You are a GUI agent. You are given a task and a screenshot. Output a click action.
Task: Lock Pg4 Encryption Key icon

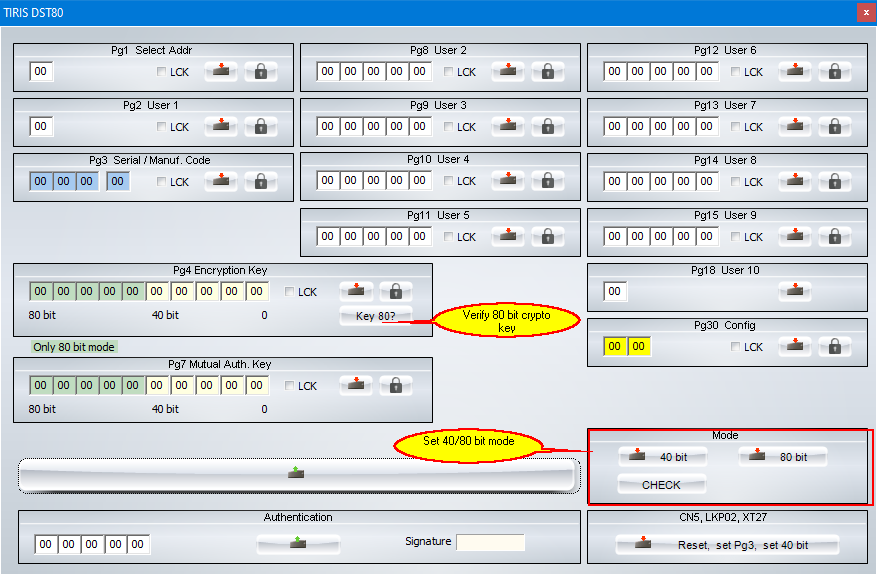tap(395, 291)
